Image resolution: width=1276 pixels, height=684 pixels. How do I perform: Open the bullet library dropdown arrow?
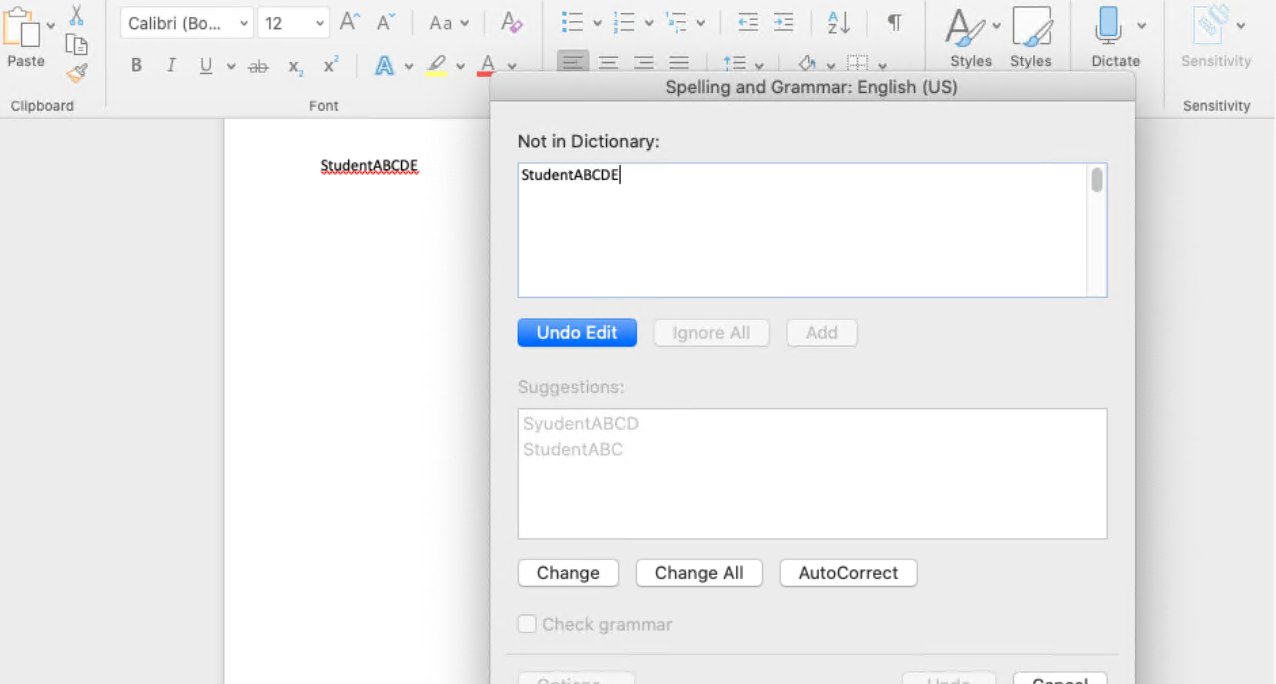click(x=597, y=23)
